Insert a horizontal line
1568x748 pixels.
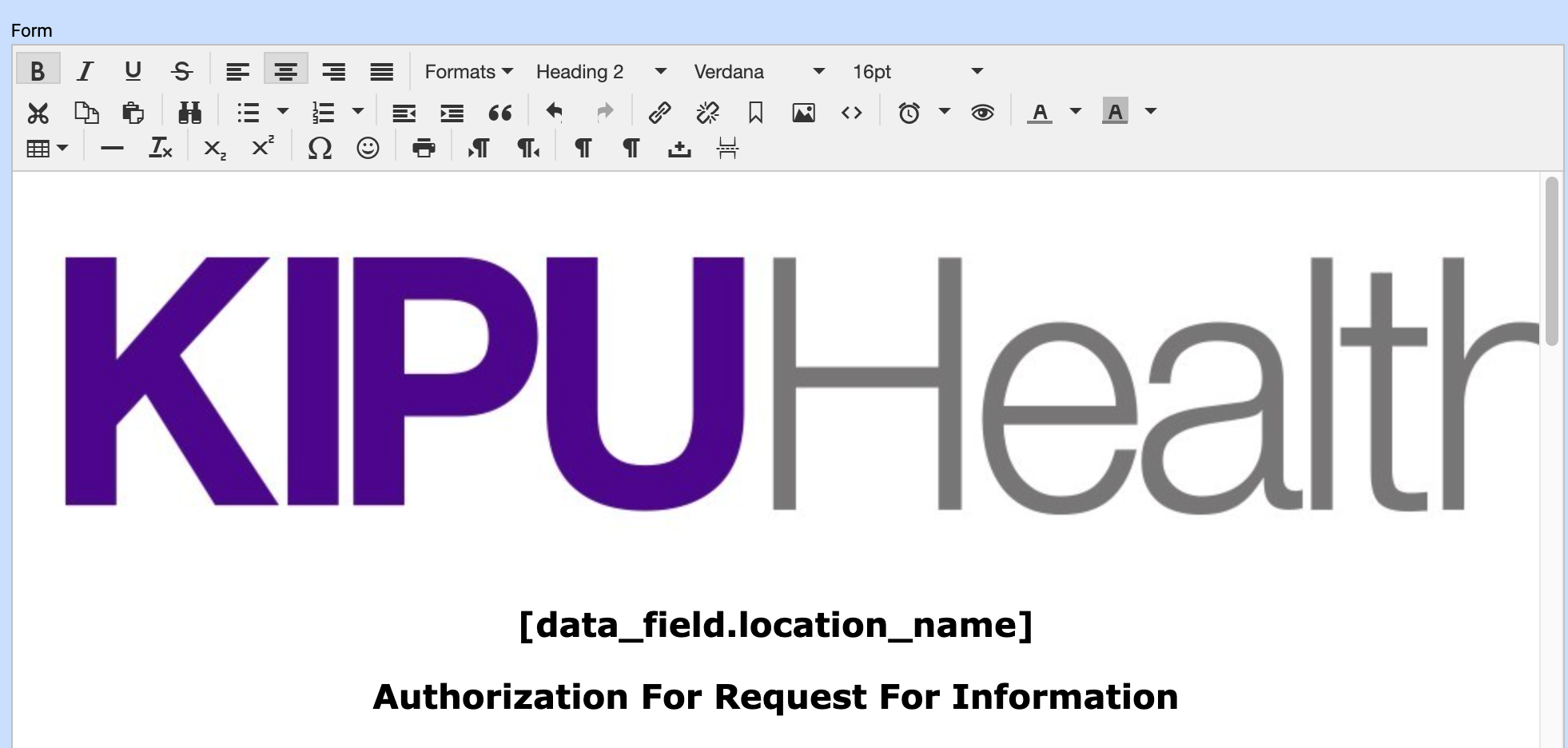point(112,147)
